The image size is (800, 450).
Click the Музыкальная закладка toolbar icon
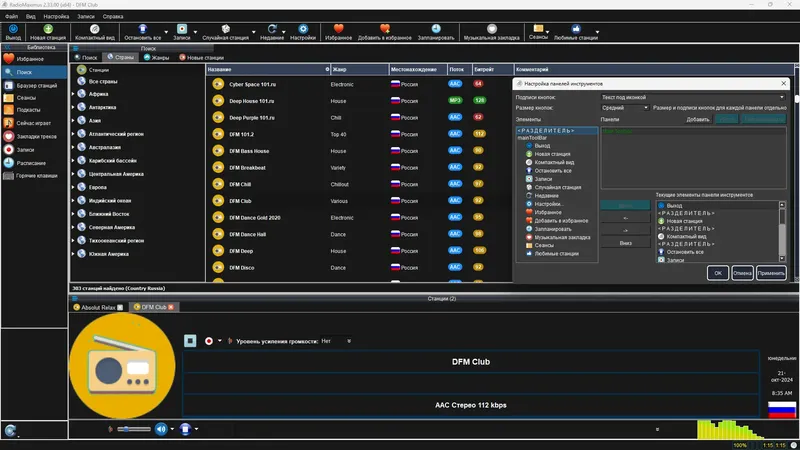click(491, 29)
